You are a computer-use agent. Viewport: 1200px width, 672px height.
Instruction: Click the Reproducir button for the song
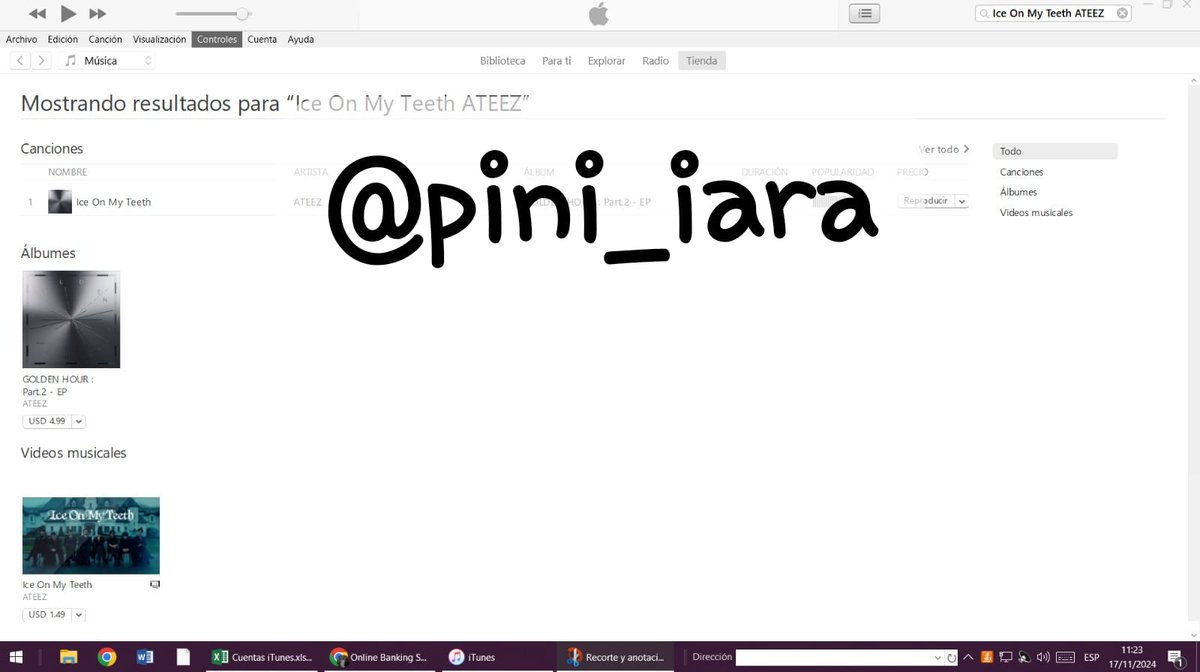coord(925,201)
